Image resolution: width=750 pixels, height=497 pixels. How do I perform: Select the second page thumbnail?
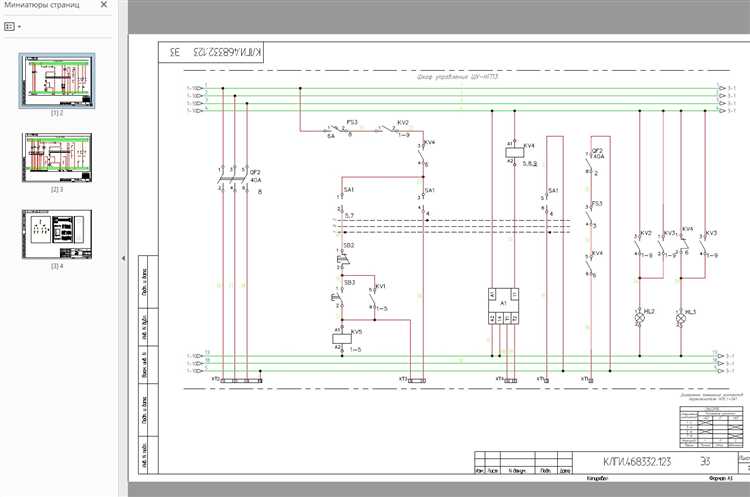click(x=57, y=157)
